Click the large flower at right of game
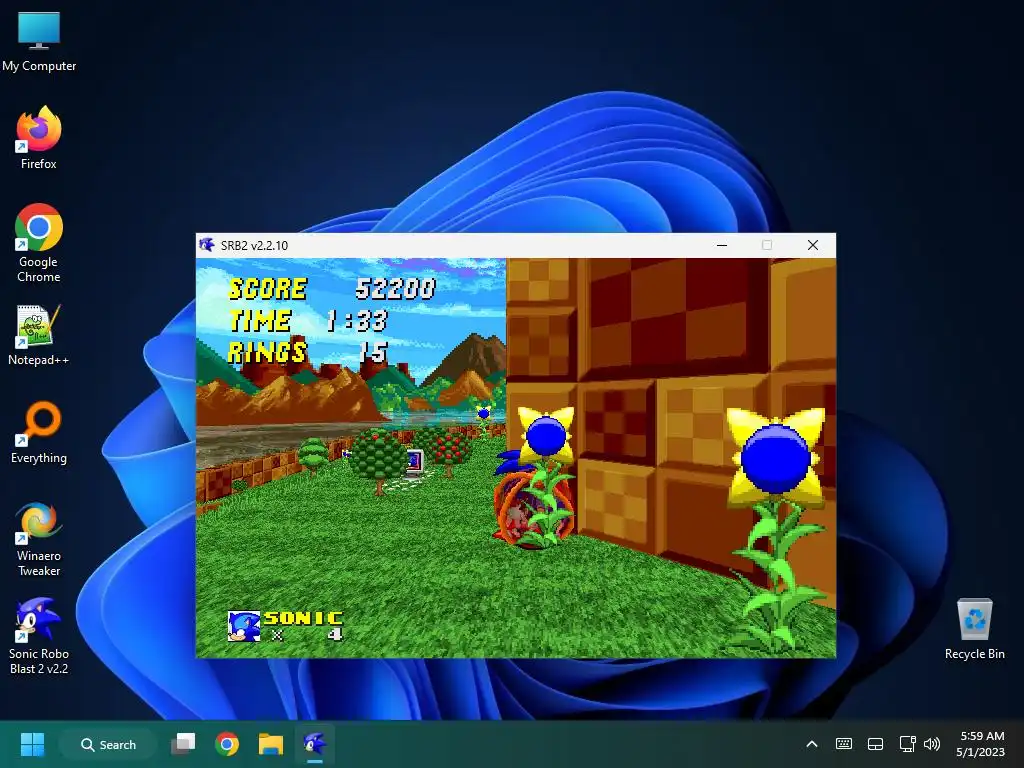Viewport: 1024px width, 768px height. [776, 457]
